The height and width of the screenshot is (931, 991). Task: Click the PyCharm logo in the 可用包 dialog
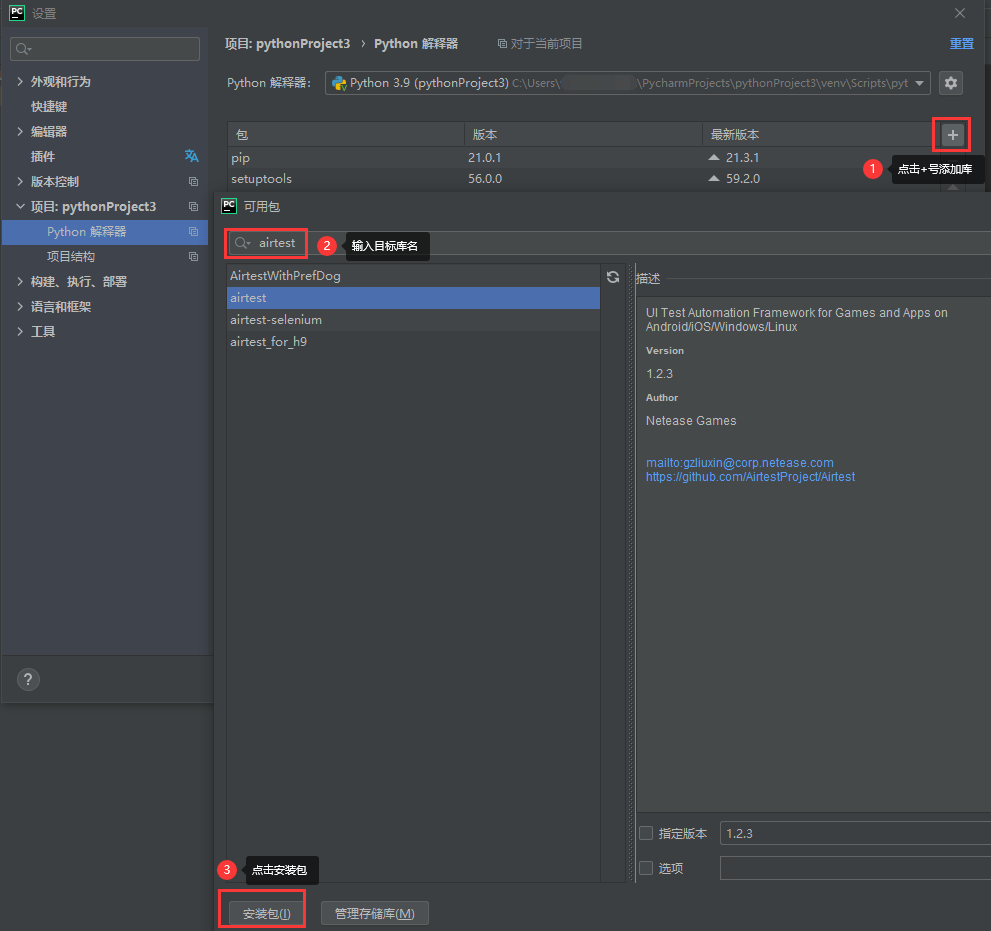point(229,206)
